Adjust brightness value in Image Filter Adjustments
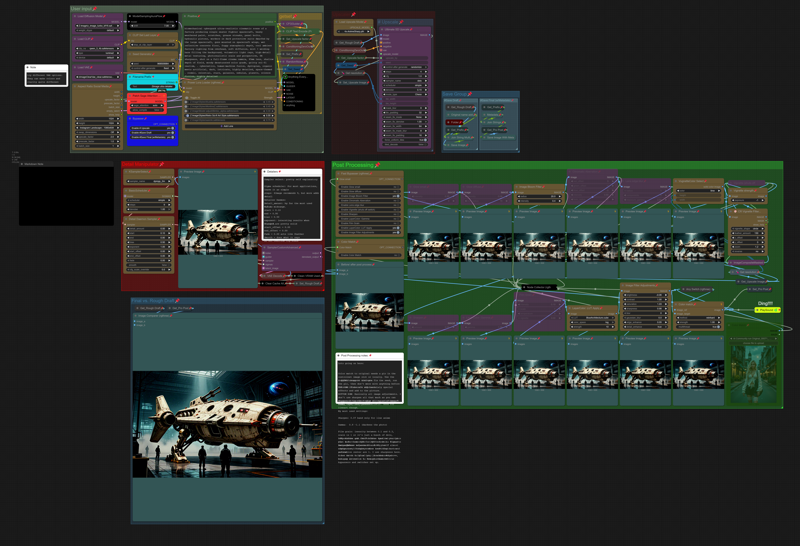Viewport: 800px width, 546px height. coord(645,295)
